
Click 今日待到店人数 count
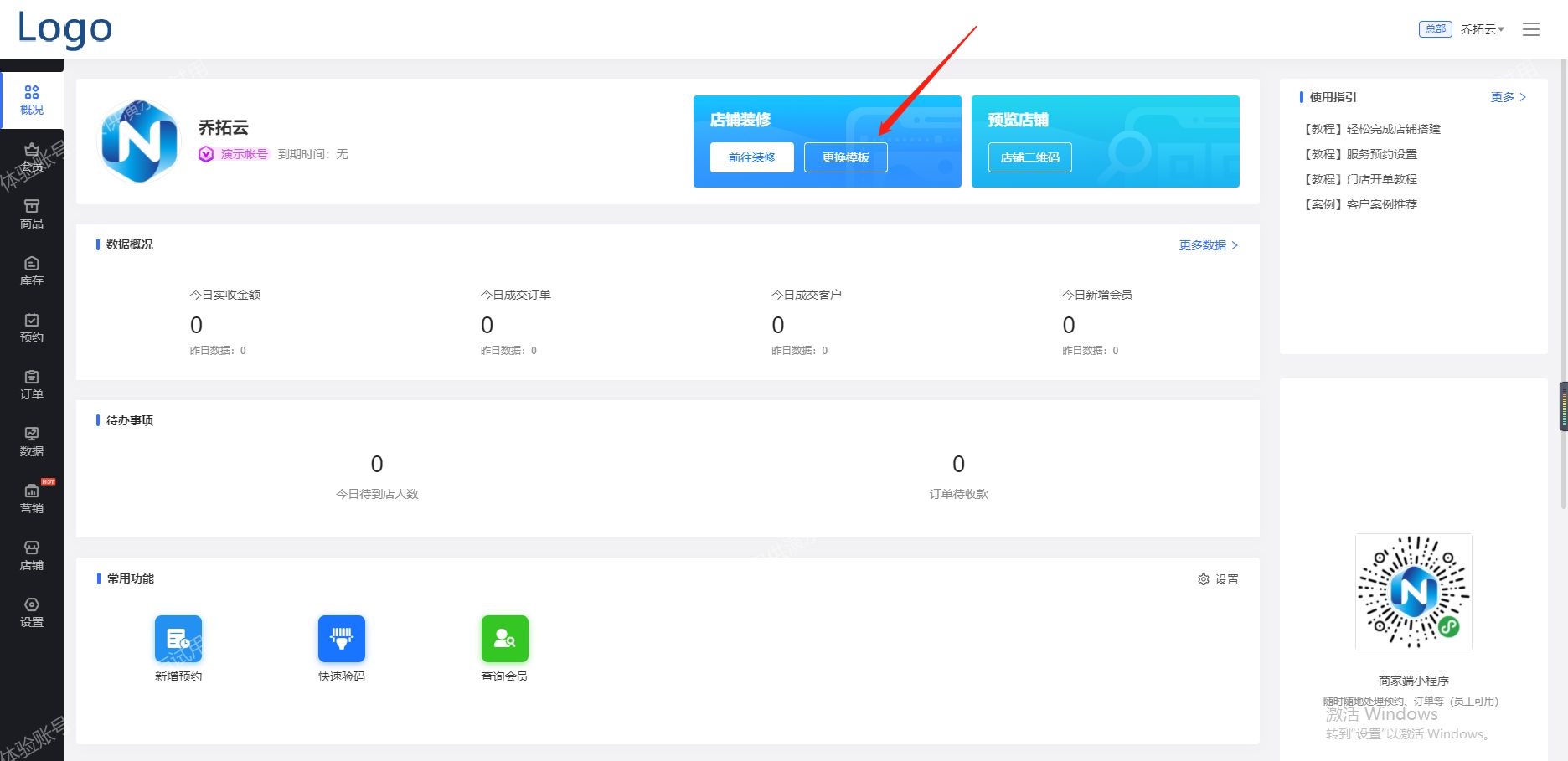(377, 464)
